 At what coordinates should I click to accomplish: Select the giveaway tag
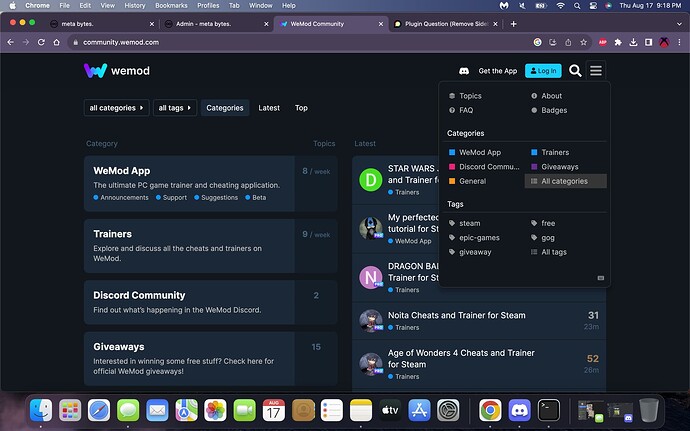point(470,252)
